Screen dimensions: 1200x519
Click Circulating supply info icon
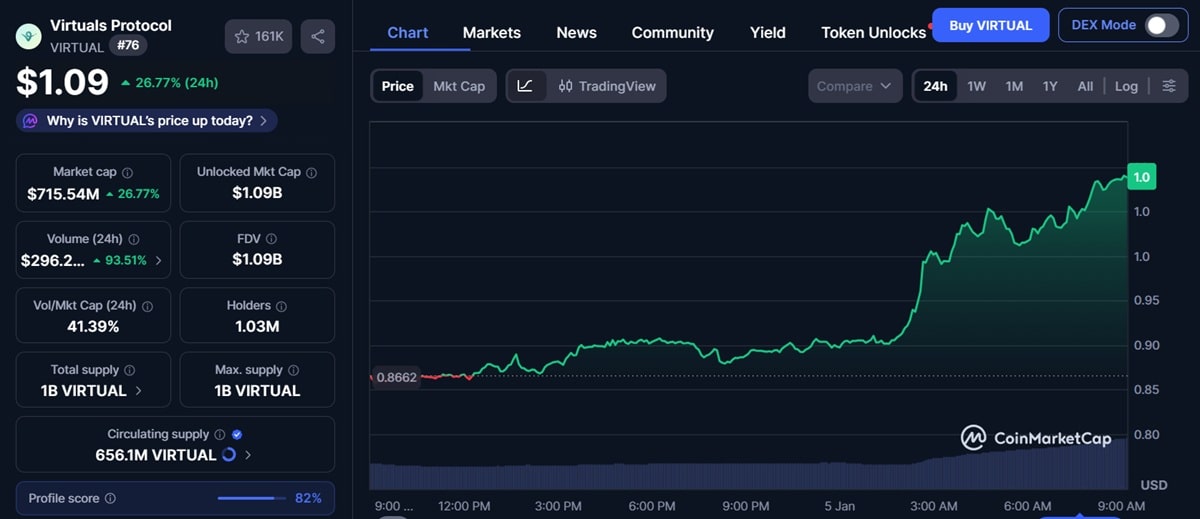219,435
